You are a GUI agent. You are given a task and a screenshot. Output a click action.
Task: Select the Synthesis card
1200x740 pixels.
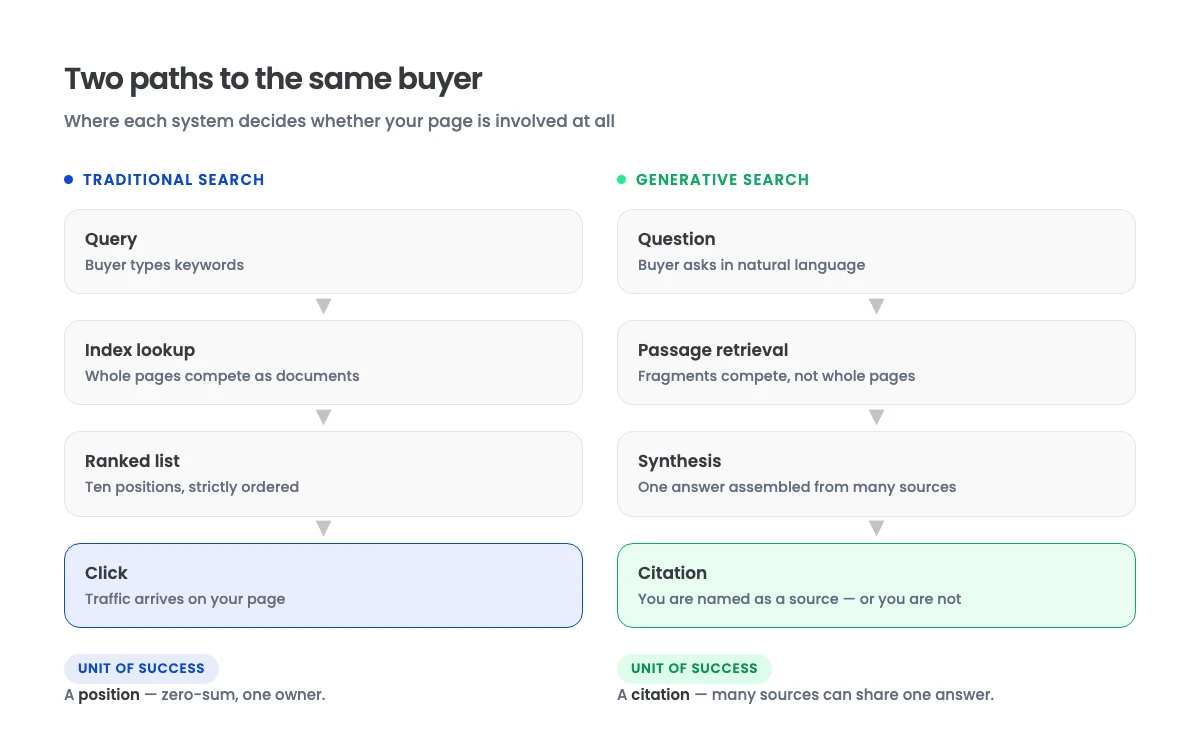coord(876,473)
